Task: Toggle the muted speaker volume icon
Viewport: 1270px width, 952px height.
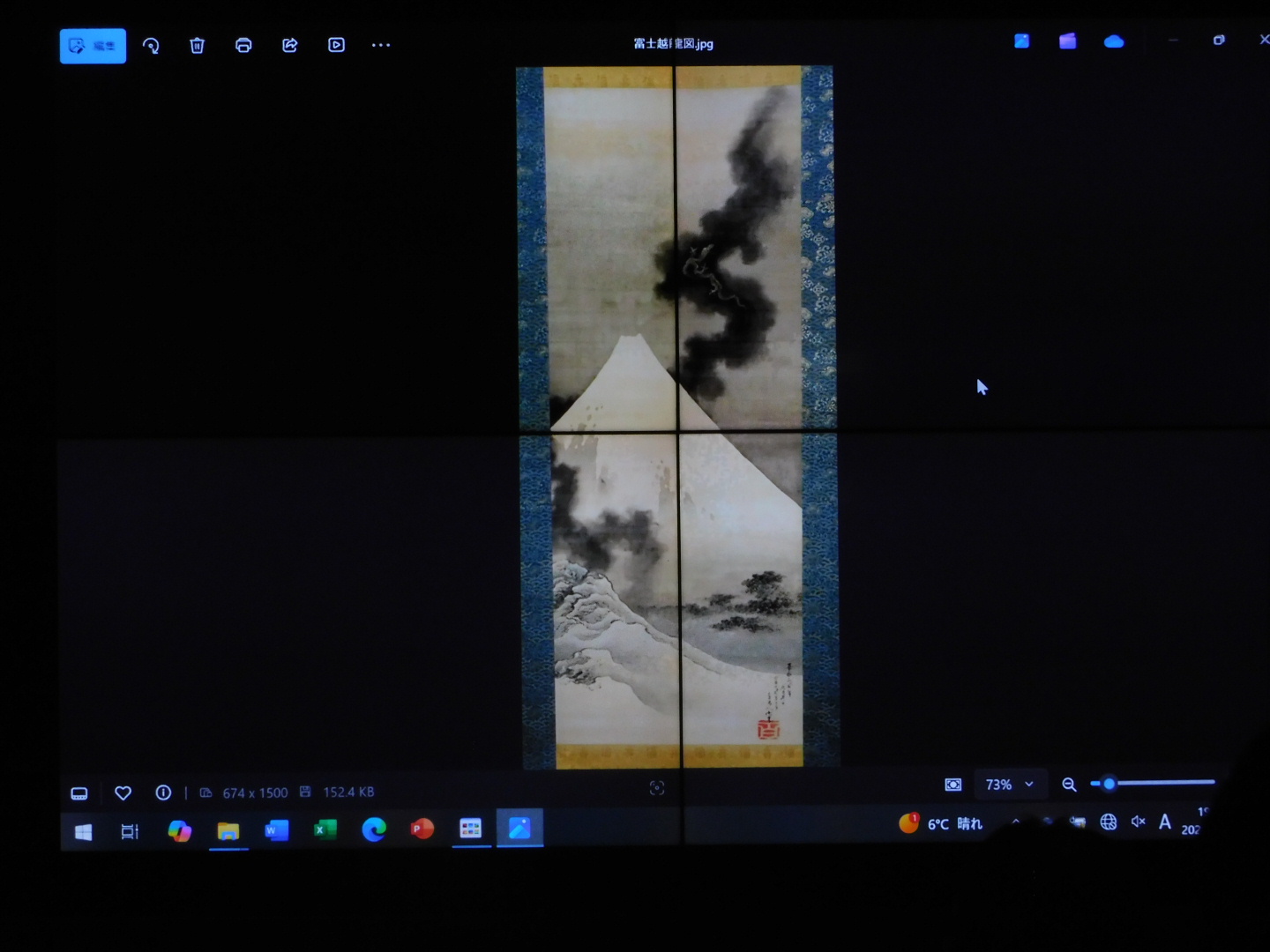Action: click(x=1138, y=822)
